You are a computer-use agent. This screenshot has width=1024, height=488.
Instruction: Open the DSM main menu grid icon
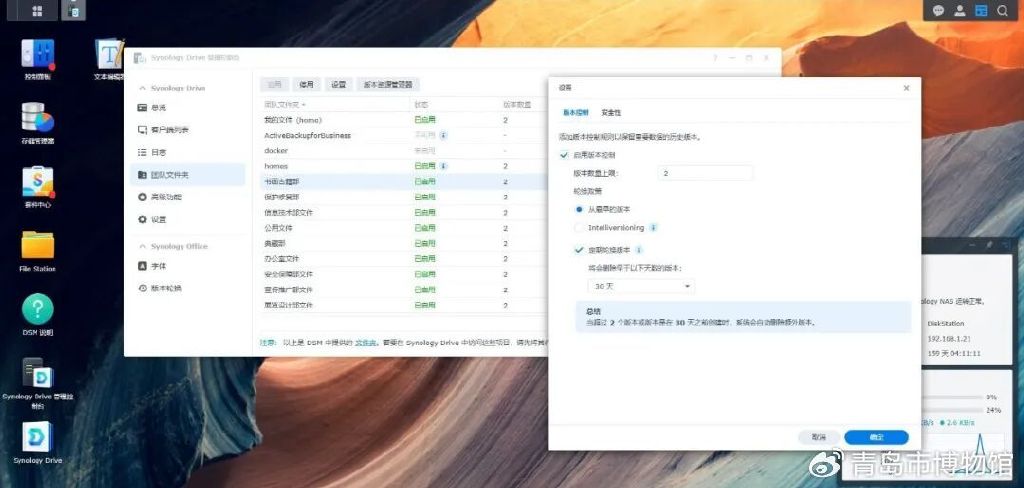pyautogui.click(x=37, y=11)
